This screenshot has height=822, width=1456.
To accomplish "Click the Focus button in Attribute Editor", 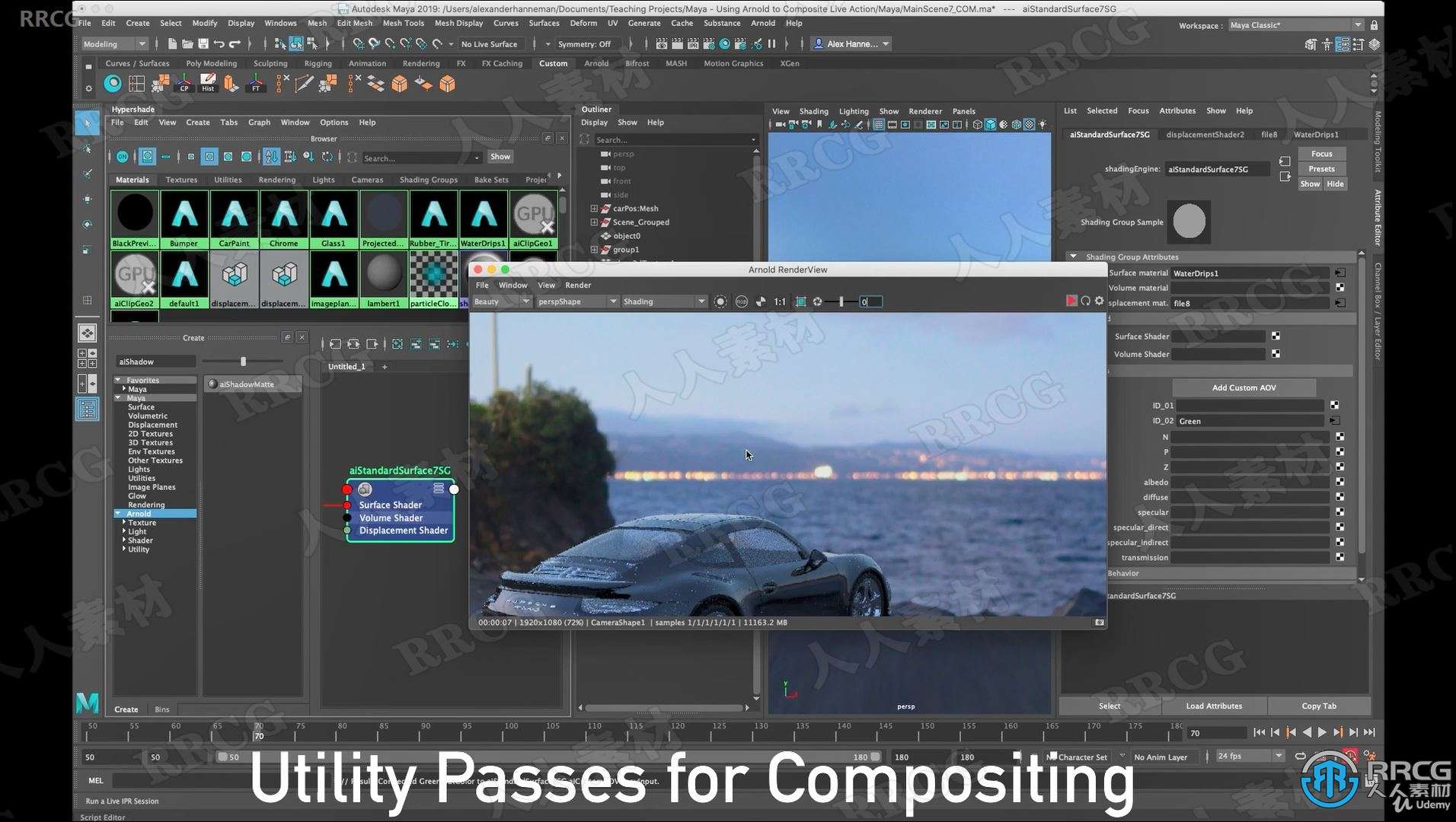I will 1321,154.
